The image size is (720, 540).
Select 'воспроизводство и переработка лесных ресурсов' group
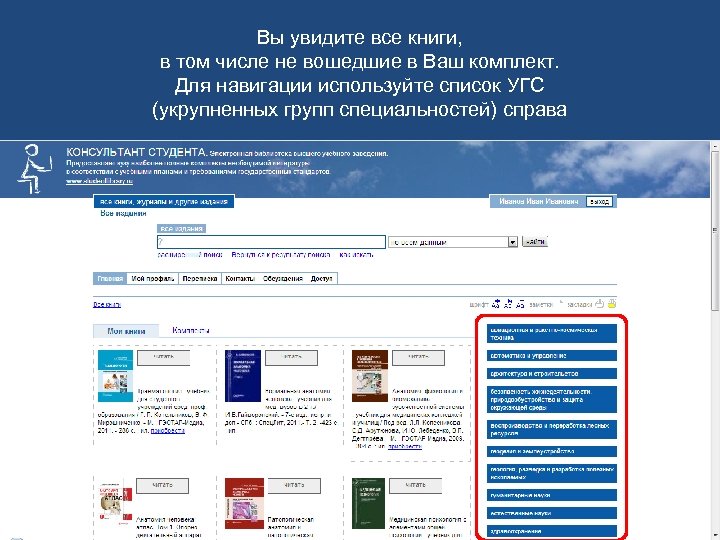click(551, 430)
